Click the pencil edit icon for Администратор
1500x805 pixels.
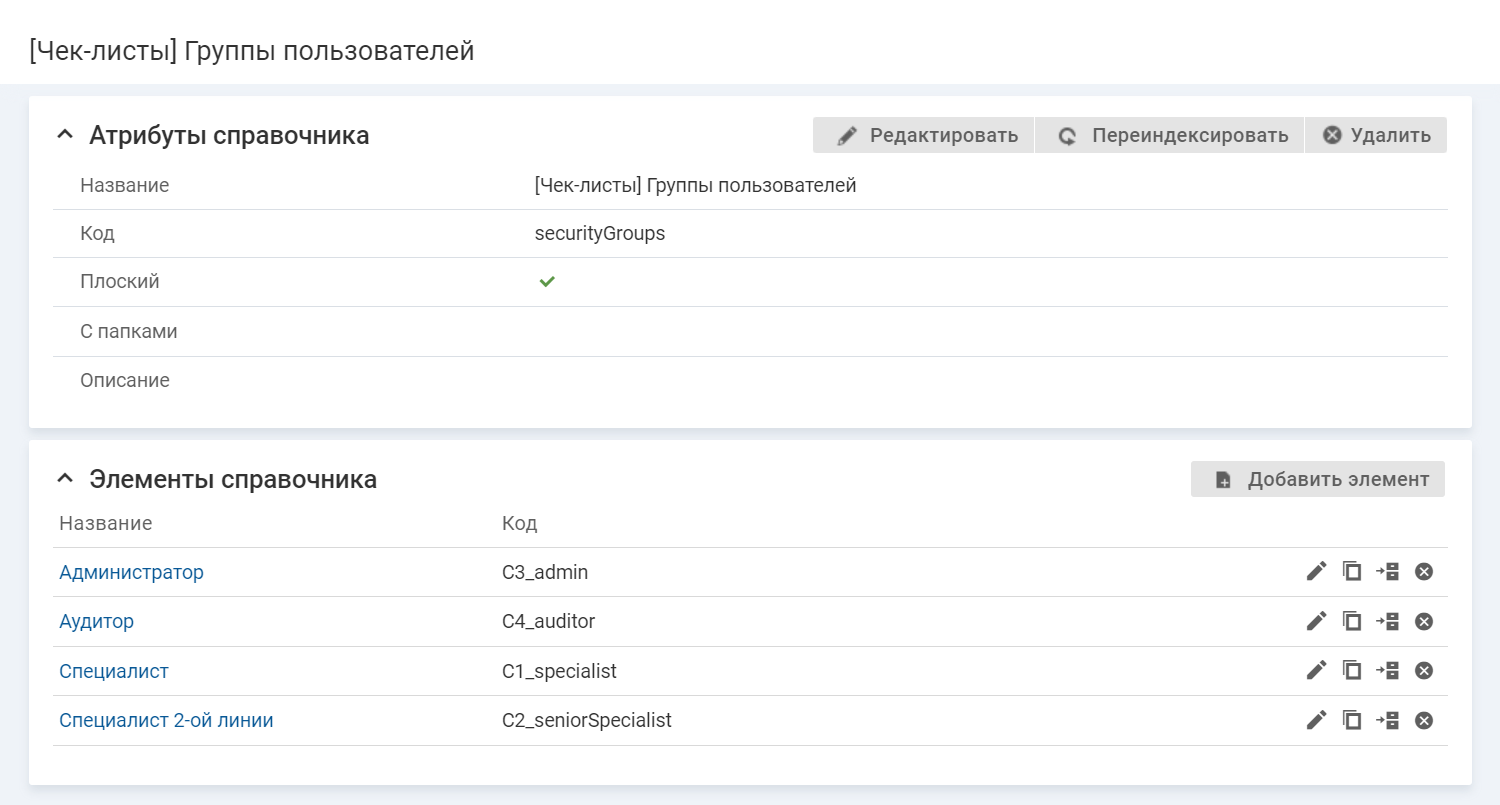(x=1316, y=572)
